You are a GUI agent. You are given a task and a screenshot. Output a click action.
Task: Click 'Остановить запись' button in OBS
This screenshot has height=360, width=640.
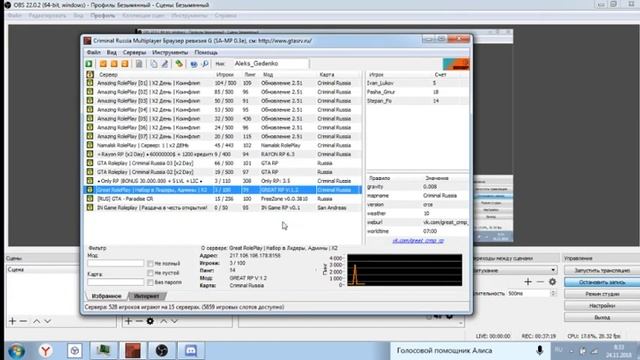tap(602, 282)
